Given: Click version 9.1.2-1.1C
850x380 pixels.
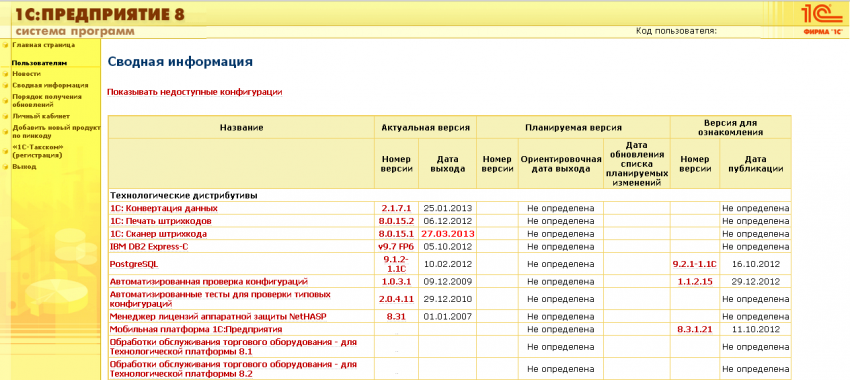Looking at the screenshot, I should tap(396, 264).
